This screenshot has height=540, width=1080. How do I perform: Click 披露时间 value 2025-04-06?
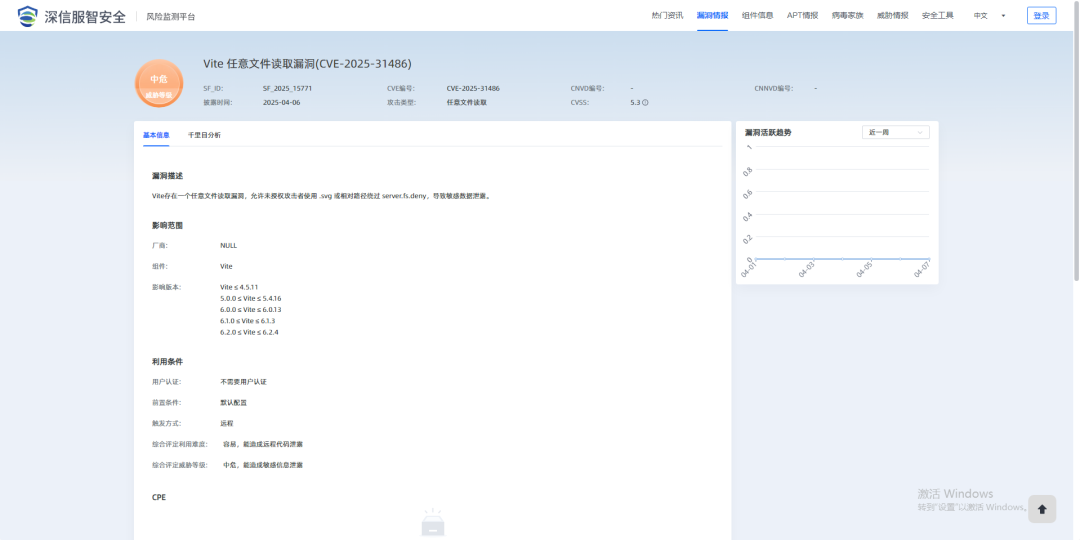[282, 103]
